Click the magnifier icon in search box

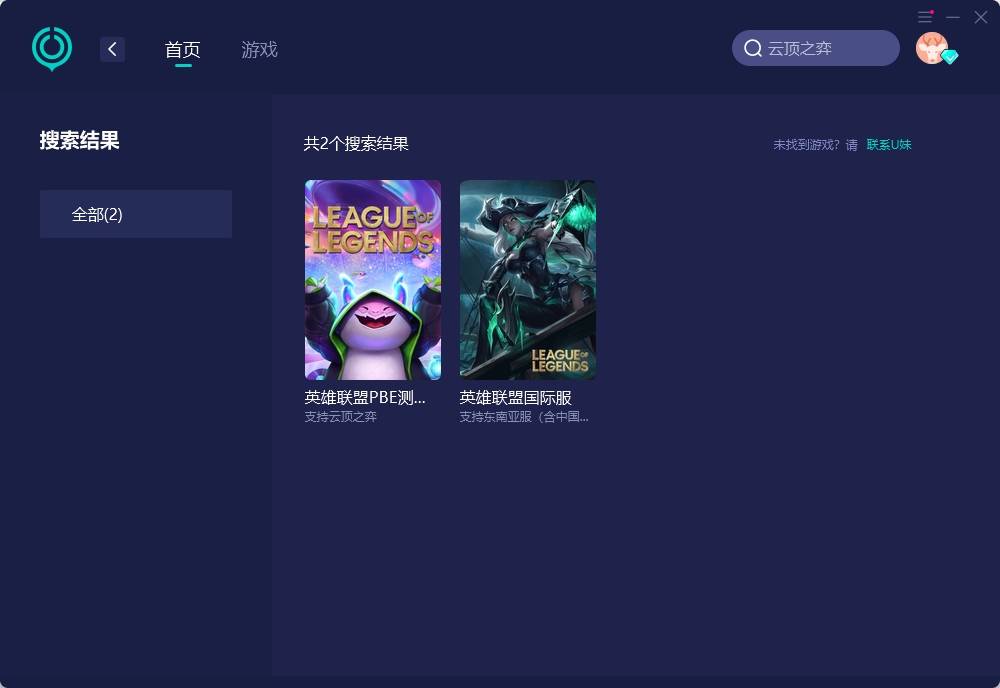(x=753, y=48)
